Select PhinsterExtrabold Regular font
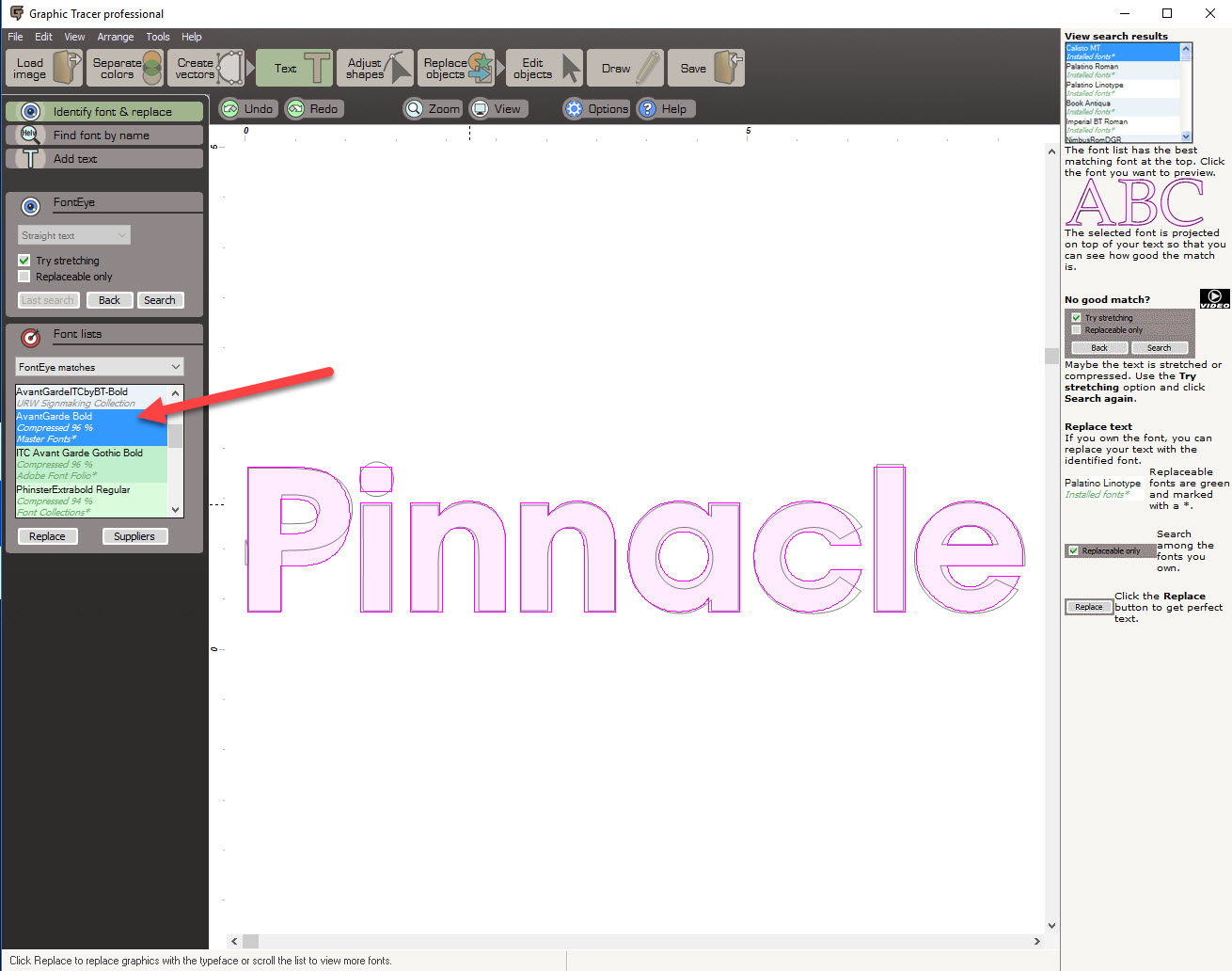Viewport: 1232px width, 971px height. (x=91, y=501)
